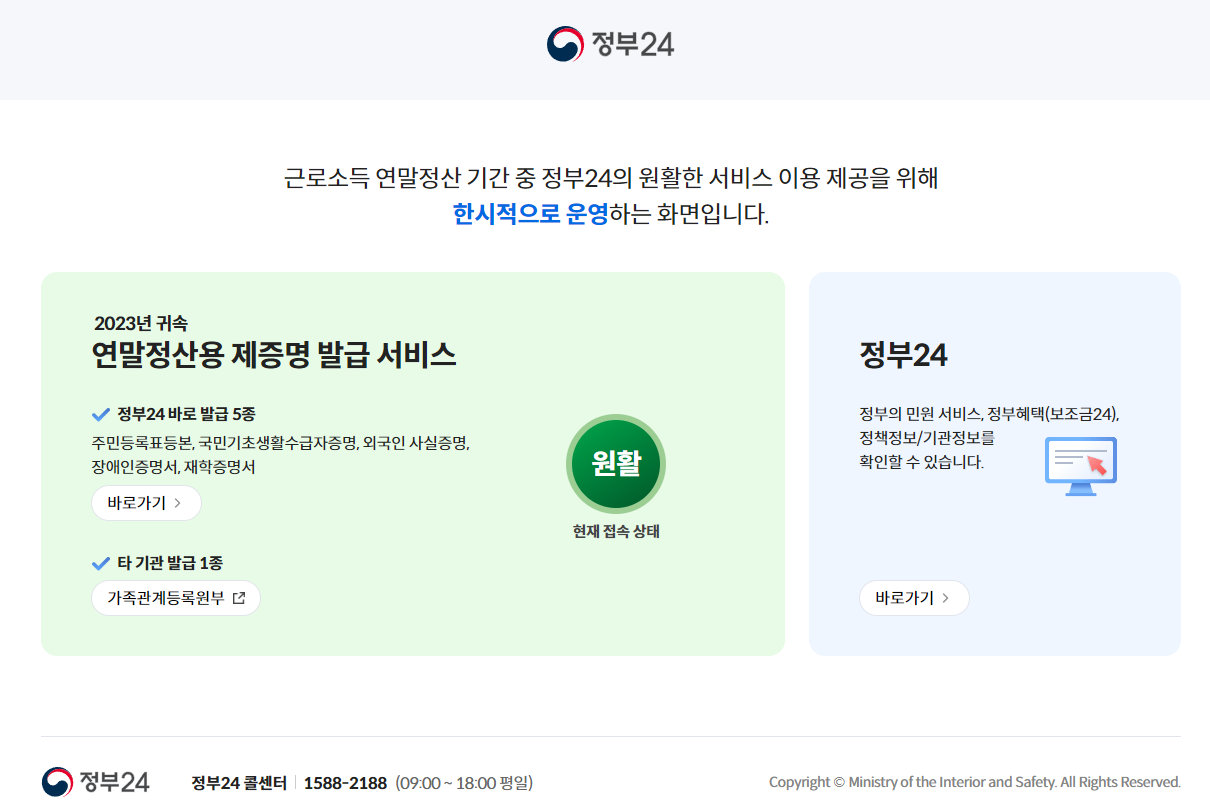1210x806 pixels.
Task: Click the 정부24 heading in the blue card
Action: [903, 355]
